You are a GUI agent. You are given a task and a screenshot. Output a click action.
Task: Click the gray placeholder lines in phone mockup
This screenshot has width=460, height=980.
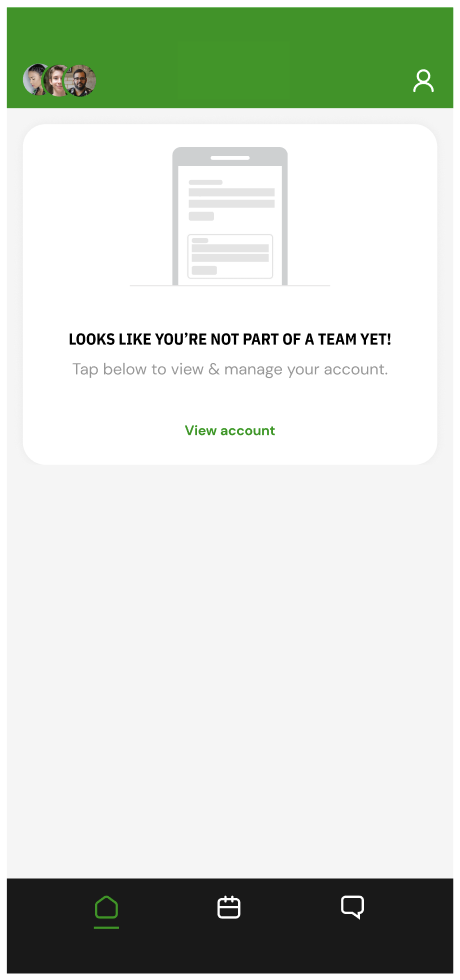(231, 199)
